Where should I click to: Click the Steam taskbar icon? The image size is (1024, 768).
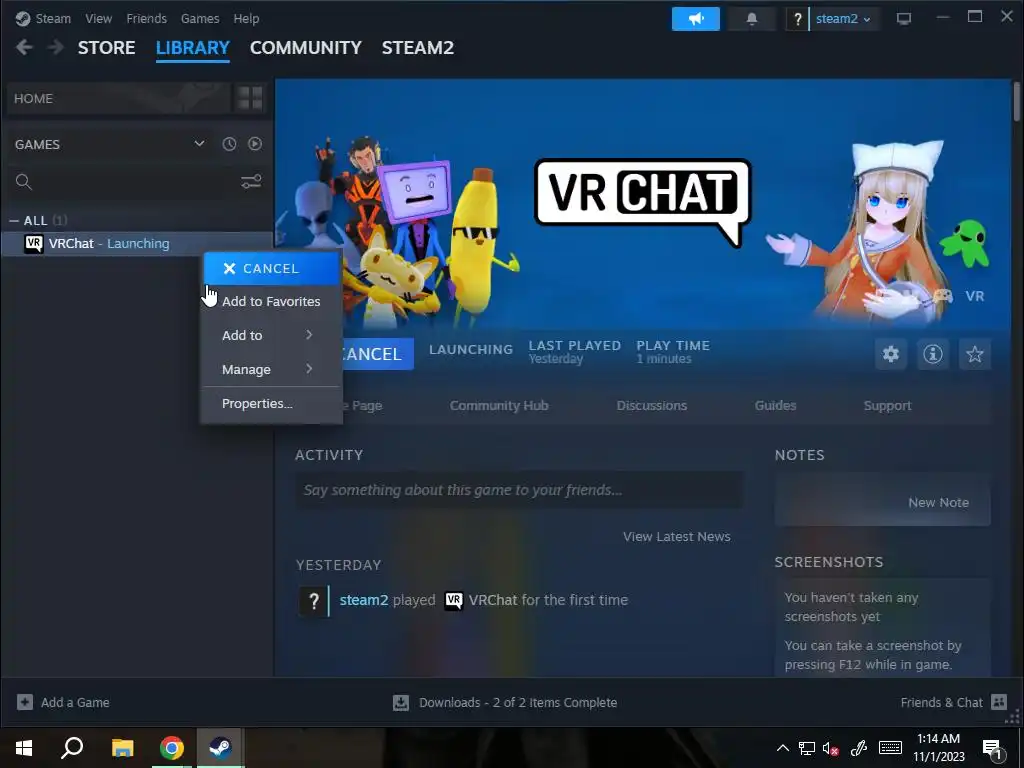(221, 748)
